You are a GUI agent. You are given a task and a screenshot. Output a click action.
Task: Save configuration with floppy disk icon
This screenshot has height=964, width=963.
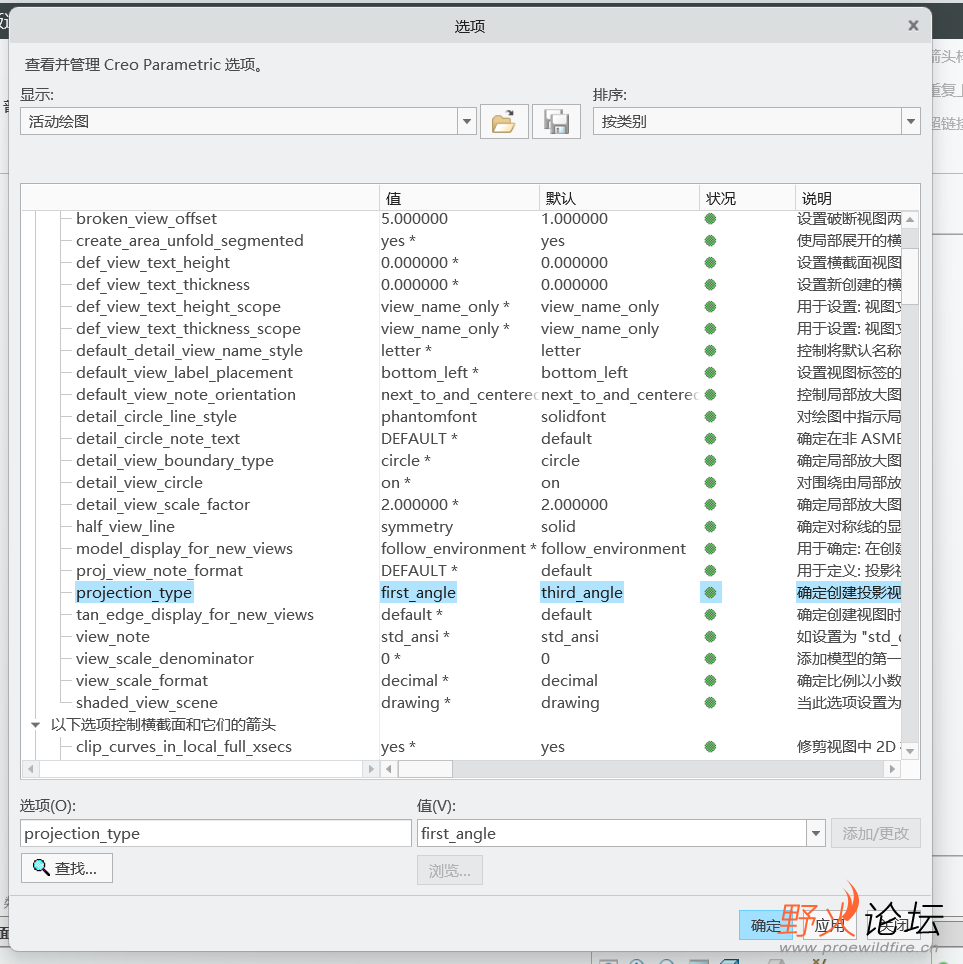556,122
